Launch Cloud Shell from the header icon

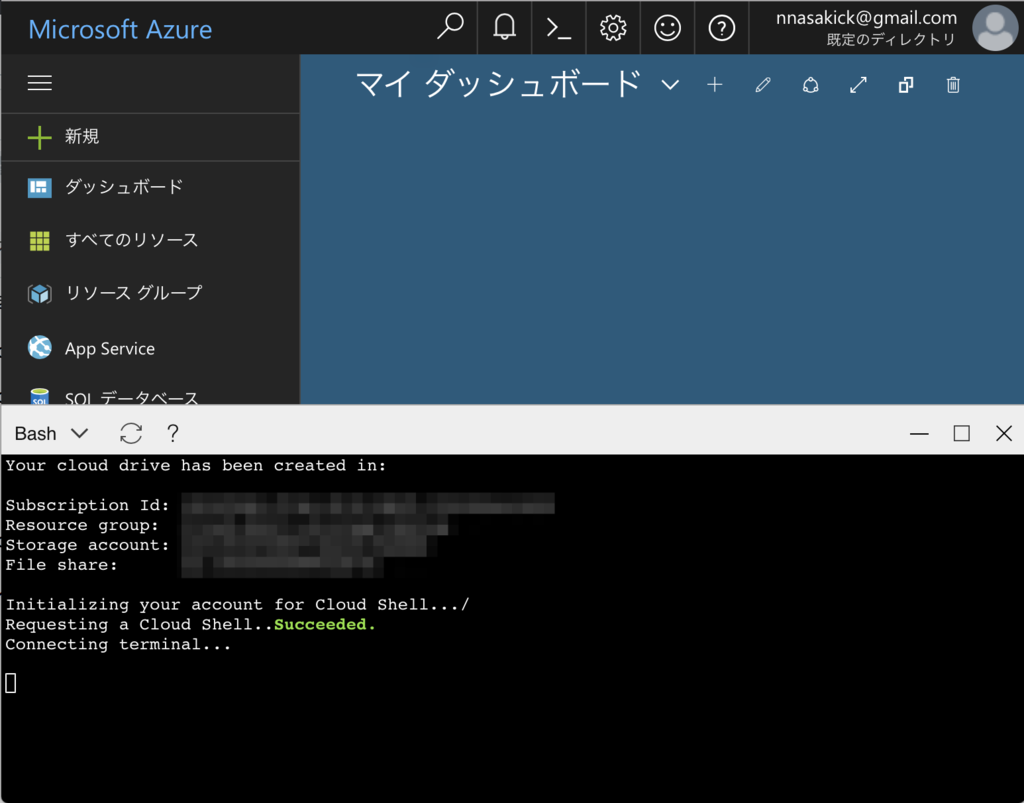click(558, 28)
